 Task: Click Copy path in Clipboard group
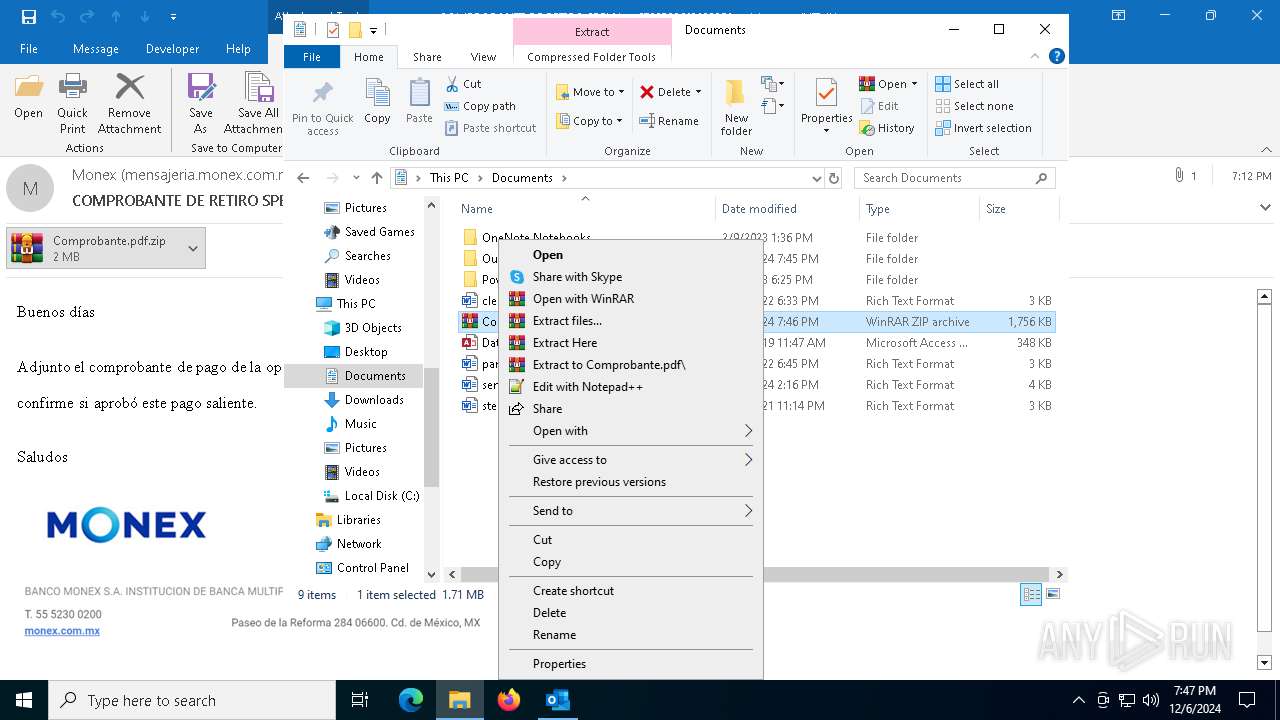tap(480, 106)
